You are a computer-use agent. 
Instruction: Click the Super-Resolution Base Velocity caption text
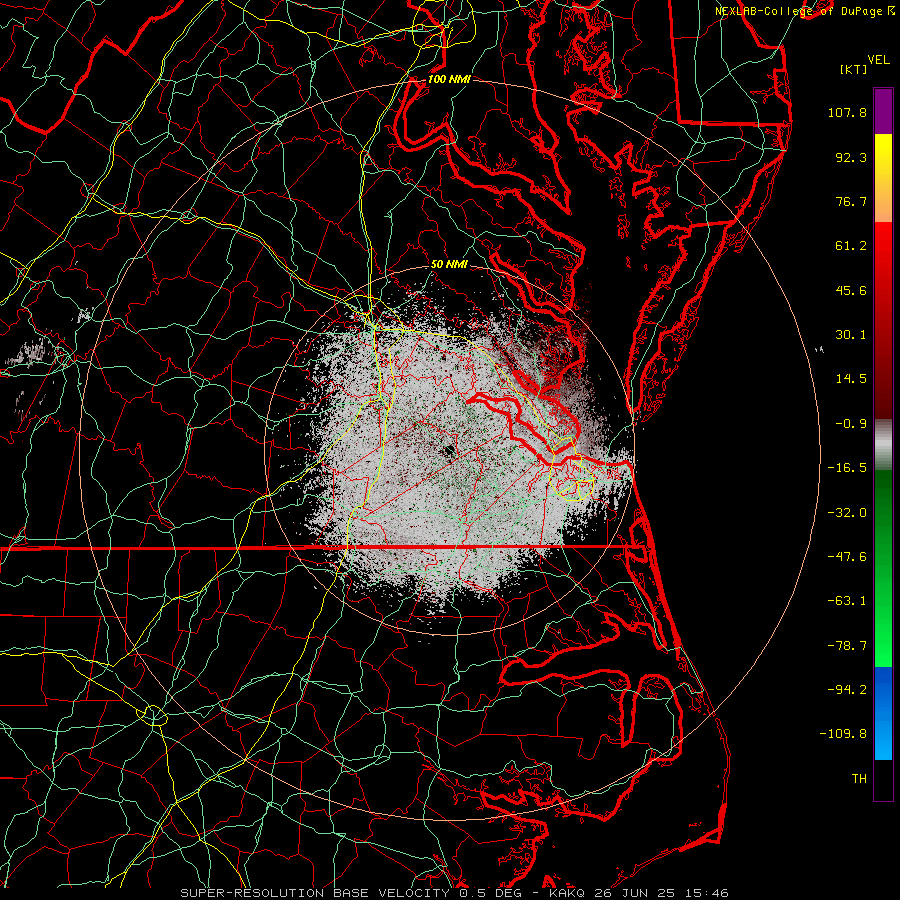(455, 893)
